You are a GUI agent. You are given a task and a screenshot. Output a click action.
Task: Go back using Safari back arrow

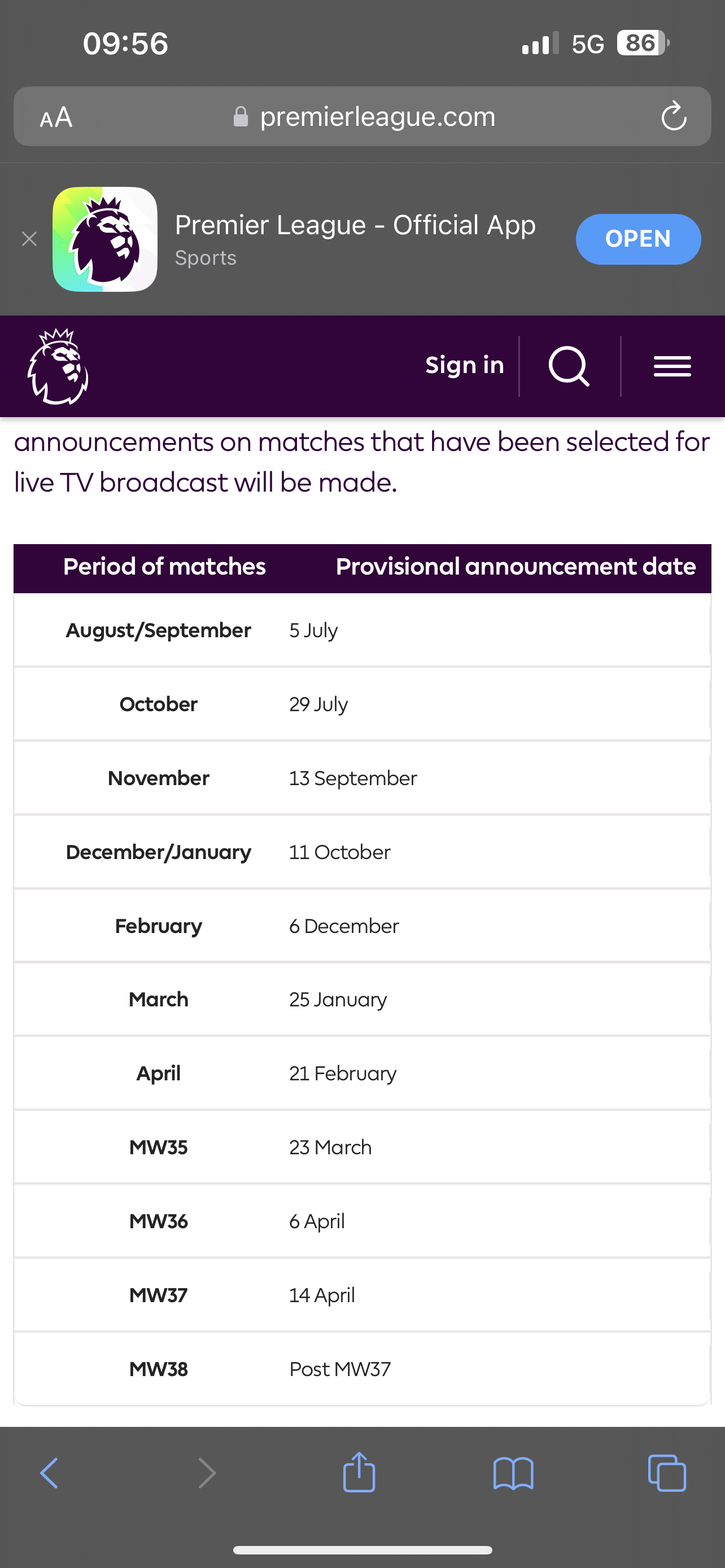click(49, 1473)
